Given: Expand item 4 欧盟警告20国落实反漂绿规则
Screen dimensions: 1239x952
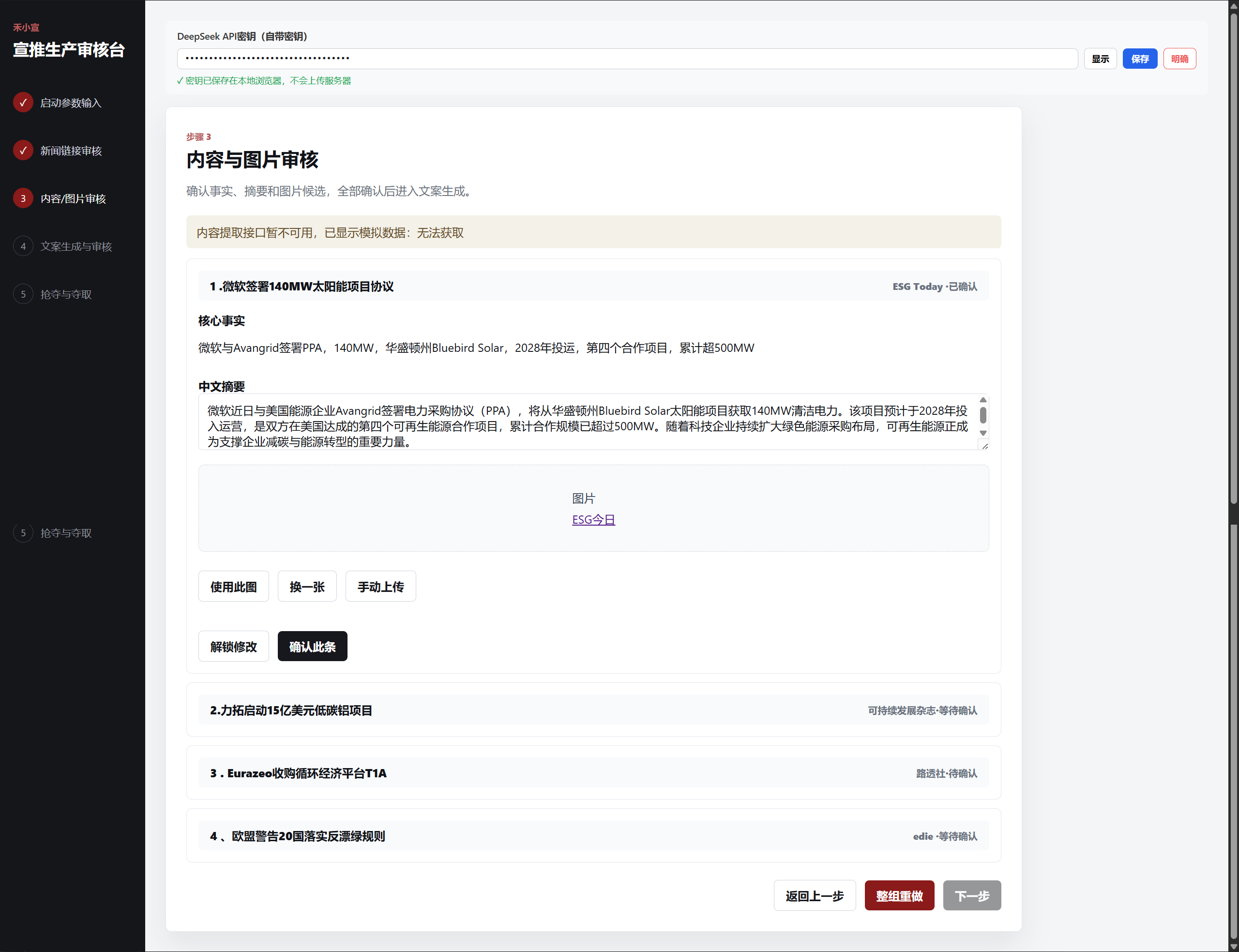Looking at the screenshot, I should [x=593, y=836].
